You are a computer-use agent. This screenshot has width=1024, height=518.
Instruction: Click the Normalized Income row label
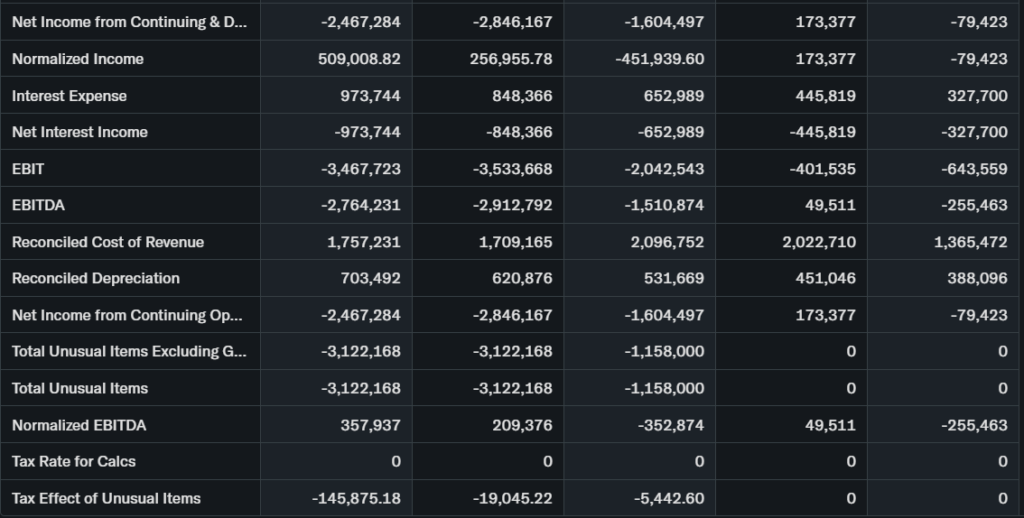[x=78, y=59]
